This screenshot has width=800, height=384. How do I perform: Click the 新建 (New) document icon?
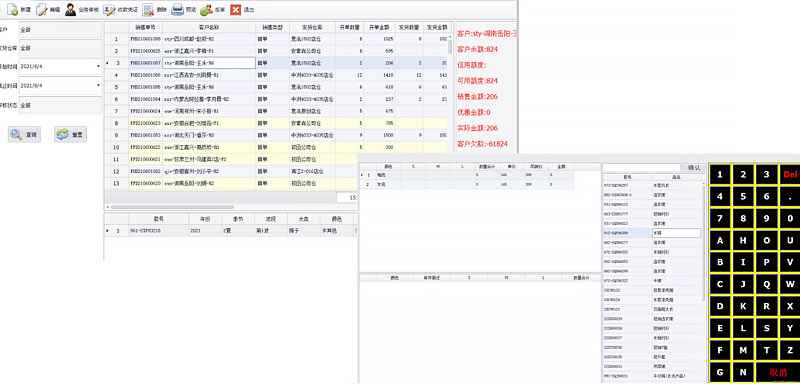point(12,9)
